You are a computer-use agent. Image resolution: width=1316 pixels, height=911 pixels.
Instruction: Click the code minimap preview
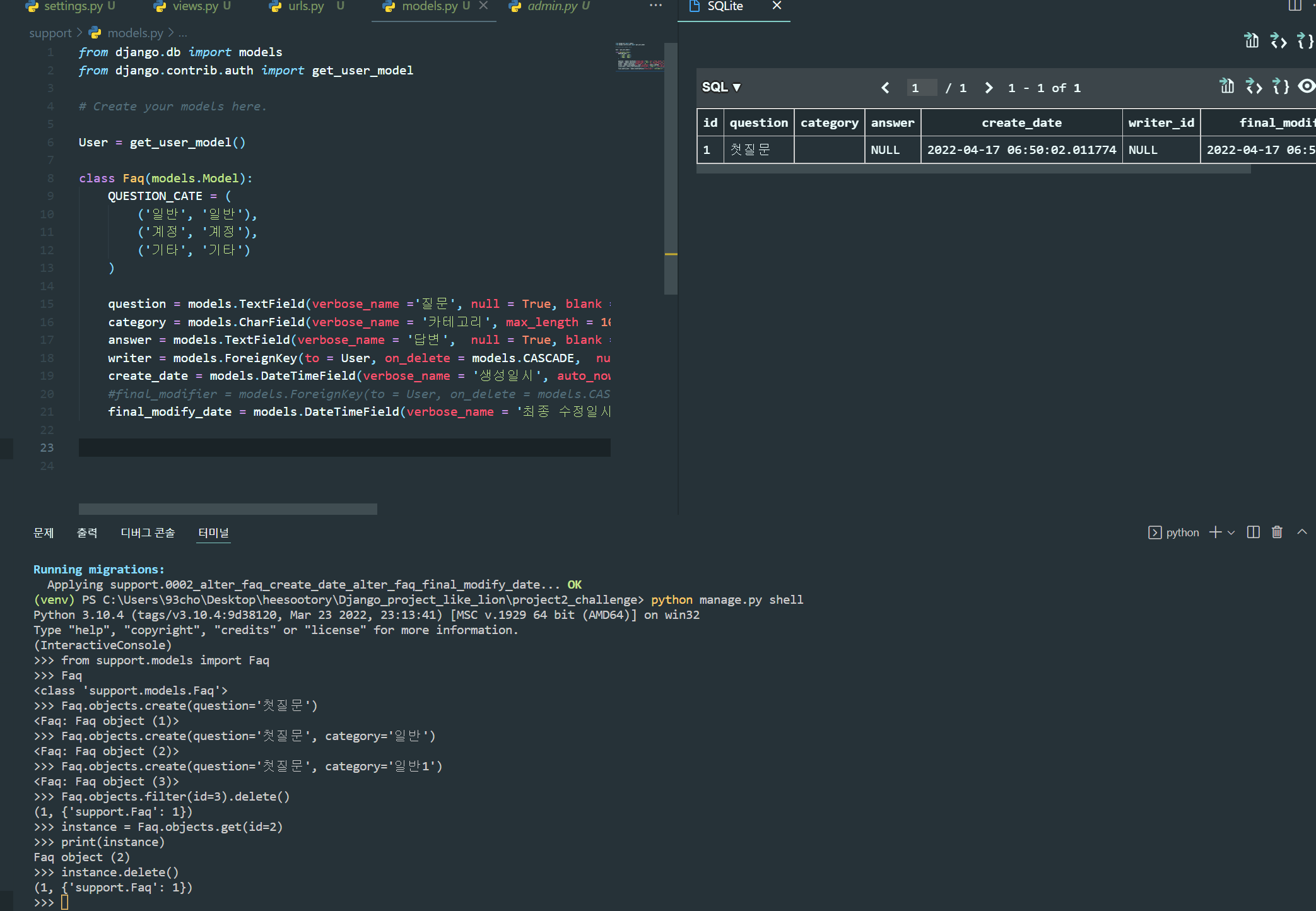(639, 57)
